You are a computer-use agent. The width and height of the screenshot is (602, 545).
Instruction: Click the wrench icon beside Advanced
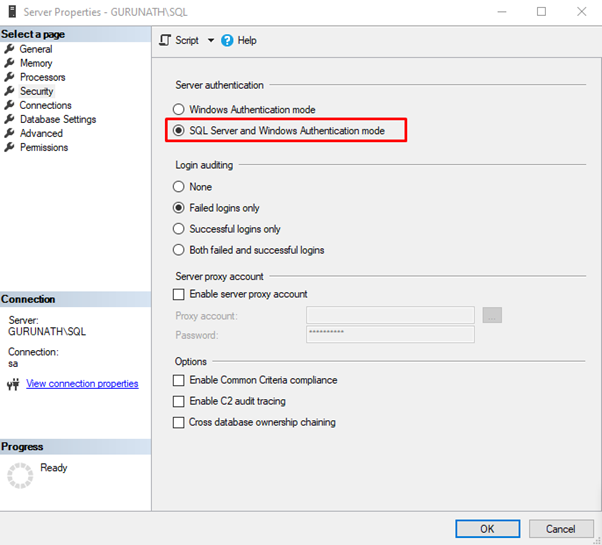point(9,133)
